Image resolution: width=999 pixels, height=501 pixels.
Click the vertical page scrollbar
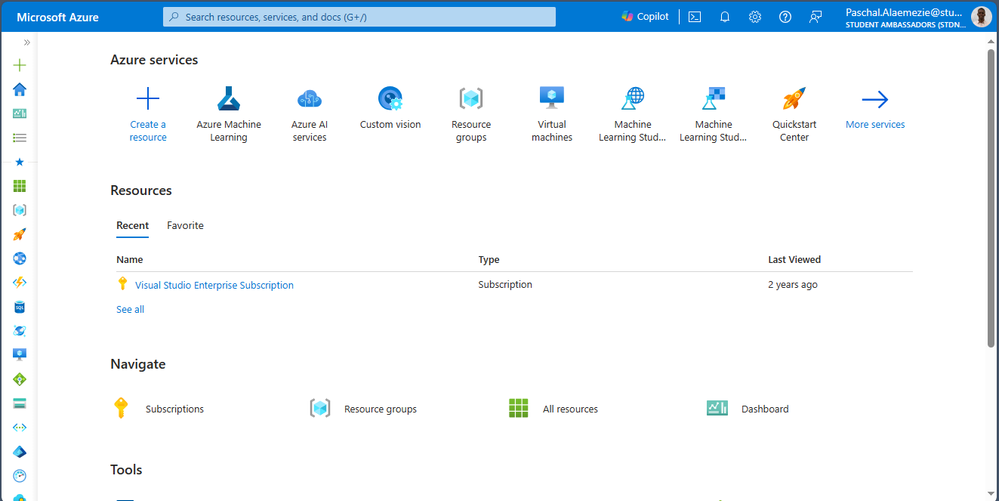coord(991,198)
